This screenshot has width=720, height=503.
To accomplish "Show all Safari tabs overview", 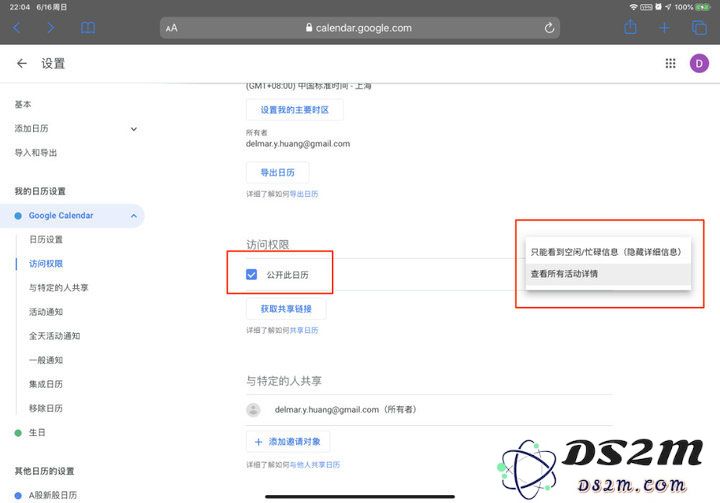I will click(699, 28).
